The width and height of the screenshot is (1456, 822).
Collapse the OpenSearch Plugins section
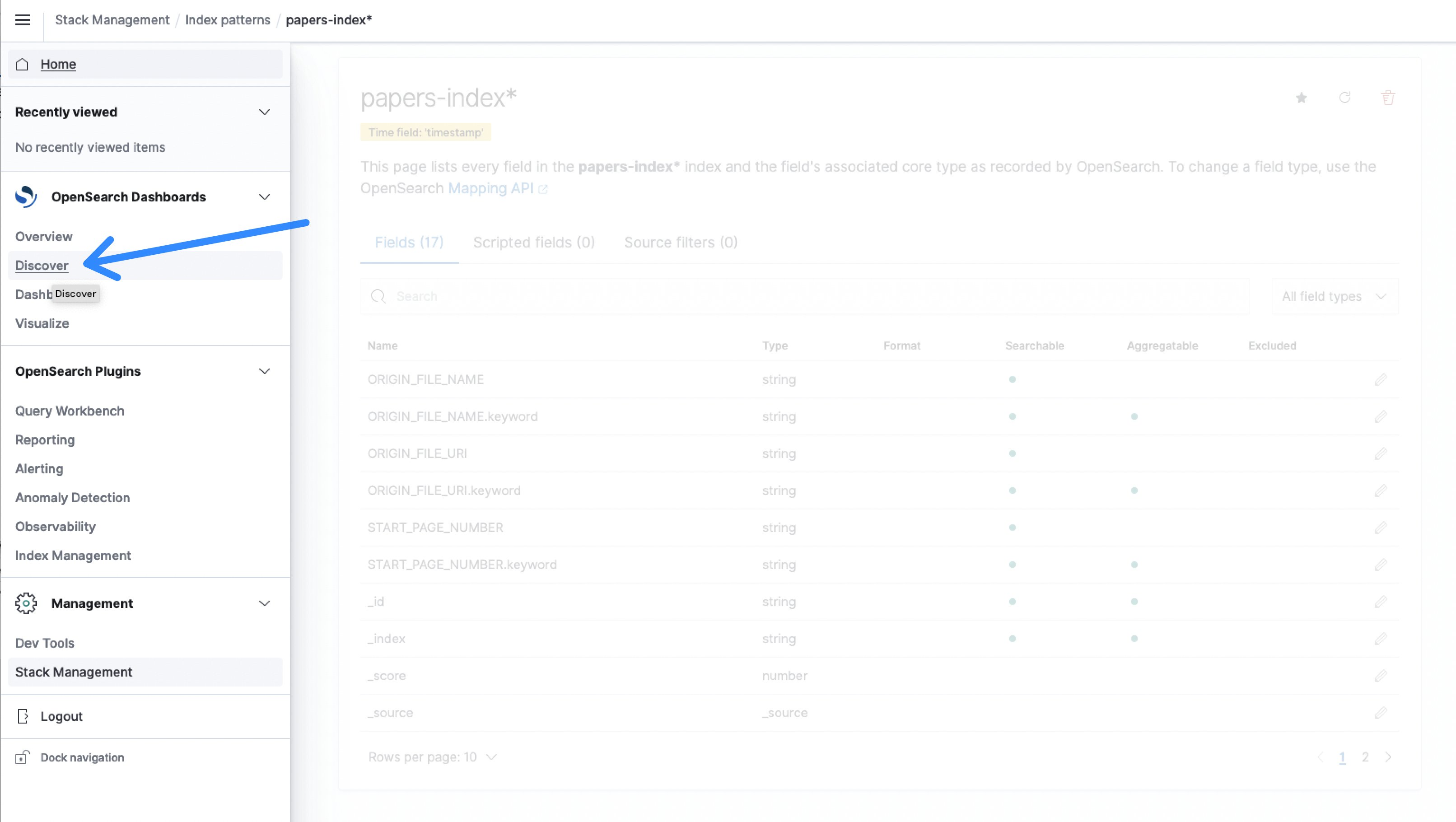pos(264,371)
